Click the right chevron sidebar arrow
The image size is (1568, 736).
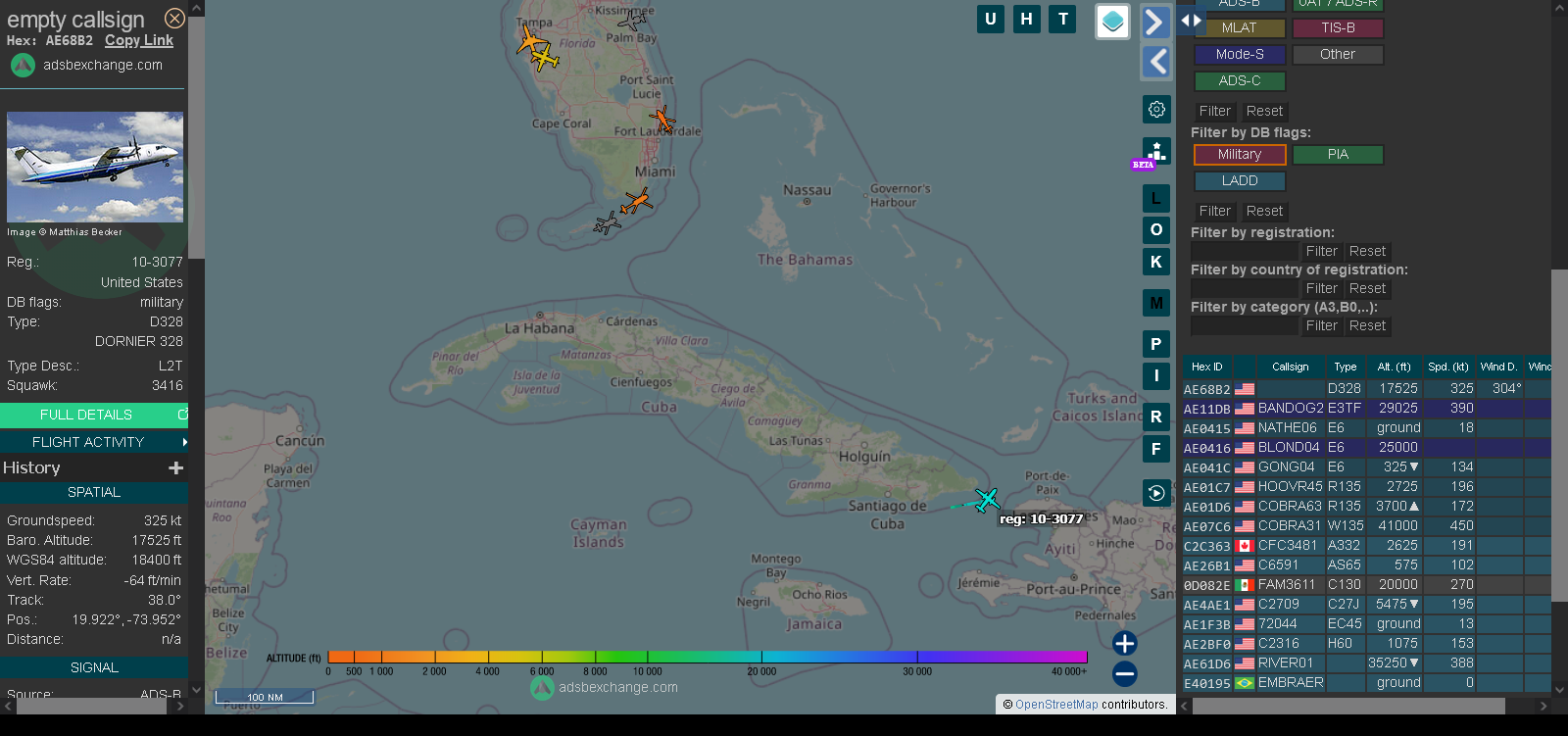click(1156, 22)
